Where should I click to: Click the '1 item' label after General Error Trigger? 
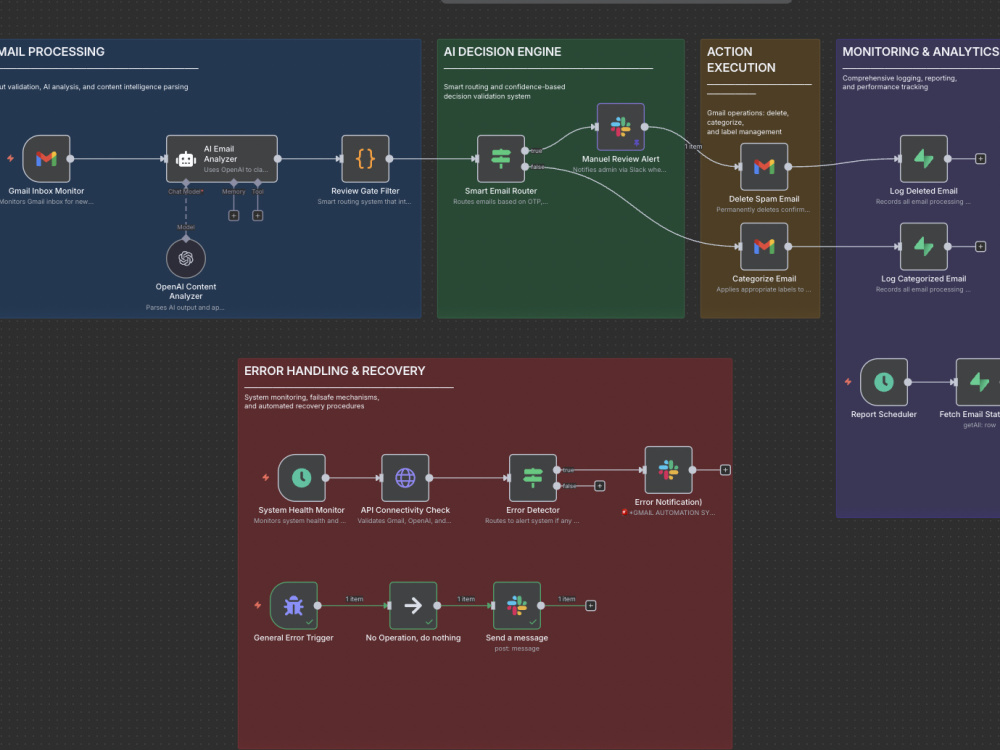click(354, 599)
